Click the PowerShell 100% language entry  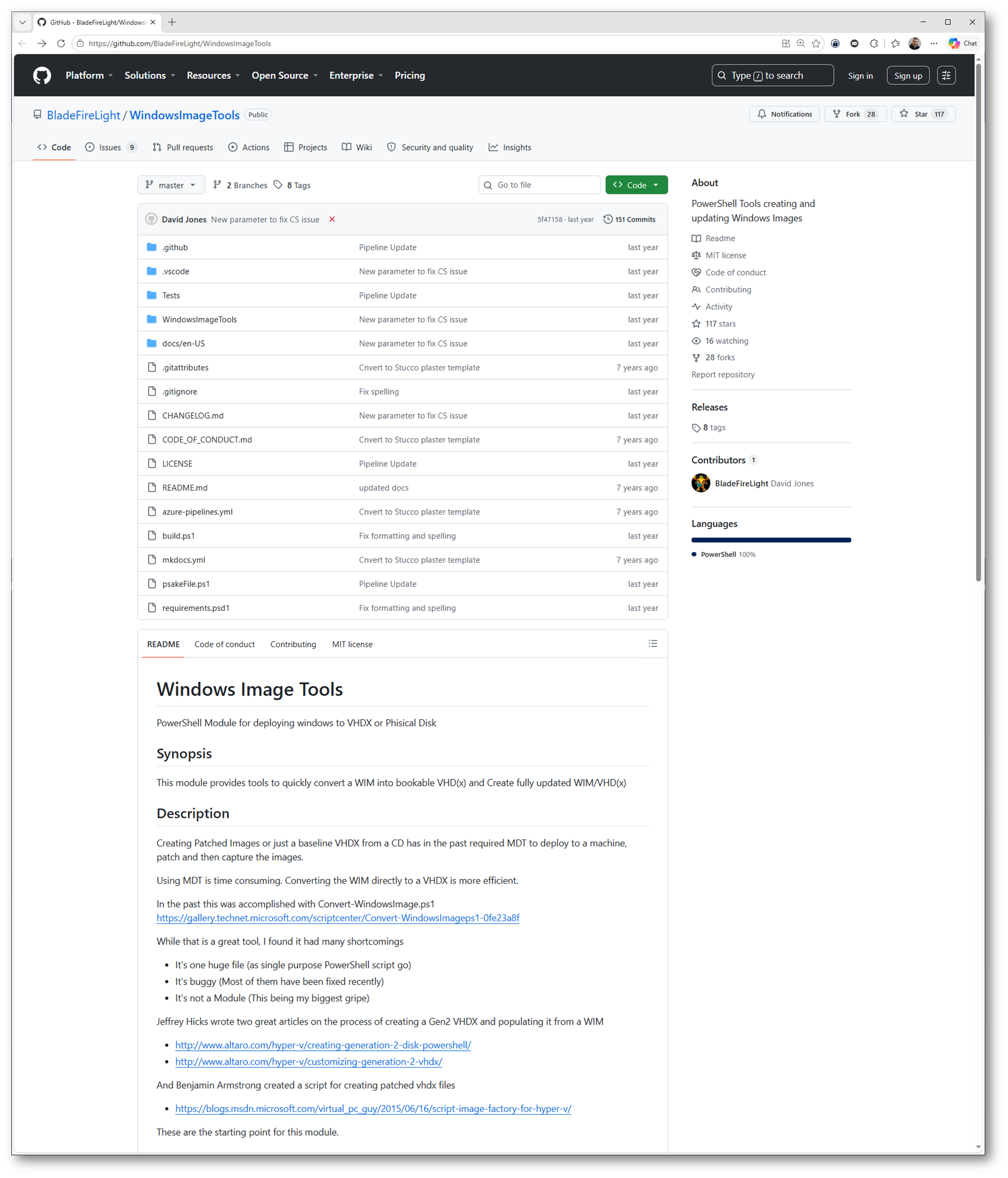point(724,554)
